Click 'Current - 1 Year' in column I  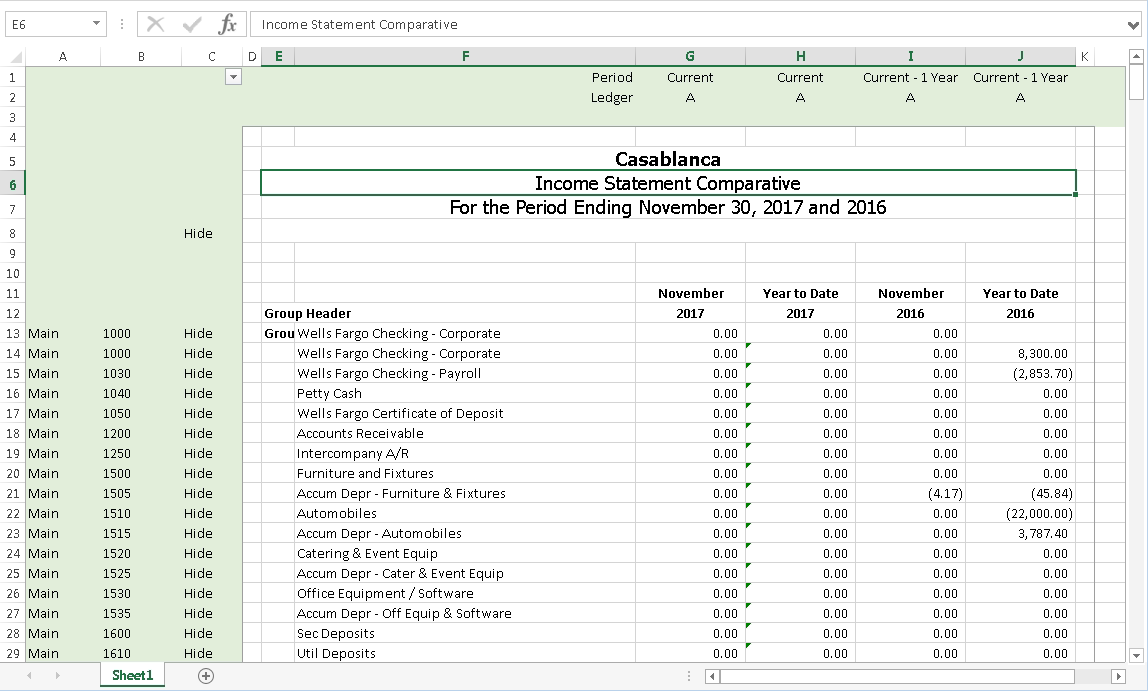910,78
